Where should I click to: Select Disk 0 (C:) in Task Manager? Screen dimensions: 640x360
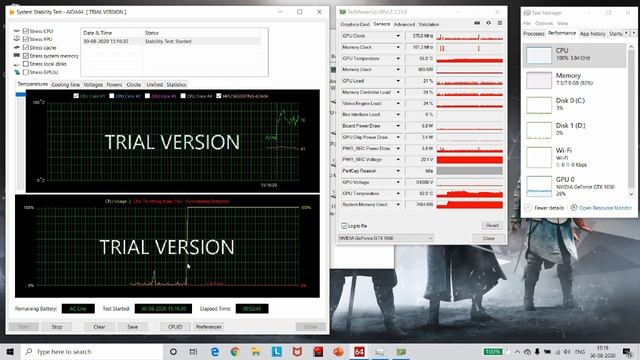[x=576, y=105]
